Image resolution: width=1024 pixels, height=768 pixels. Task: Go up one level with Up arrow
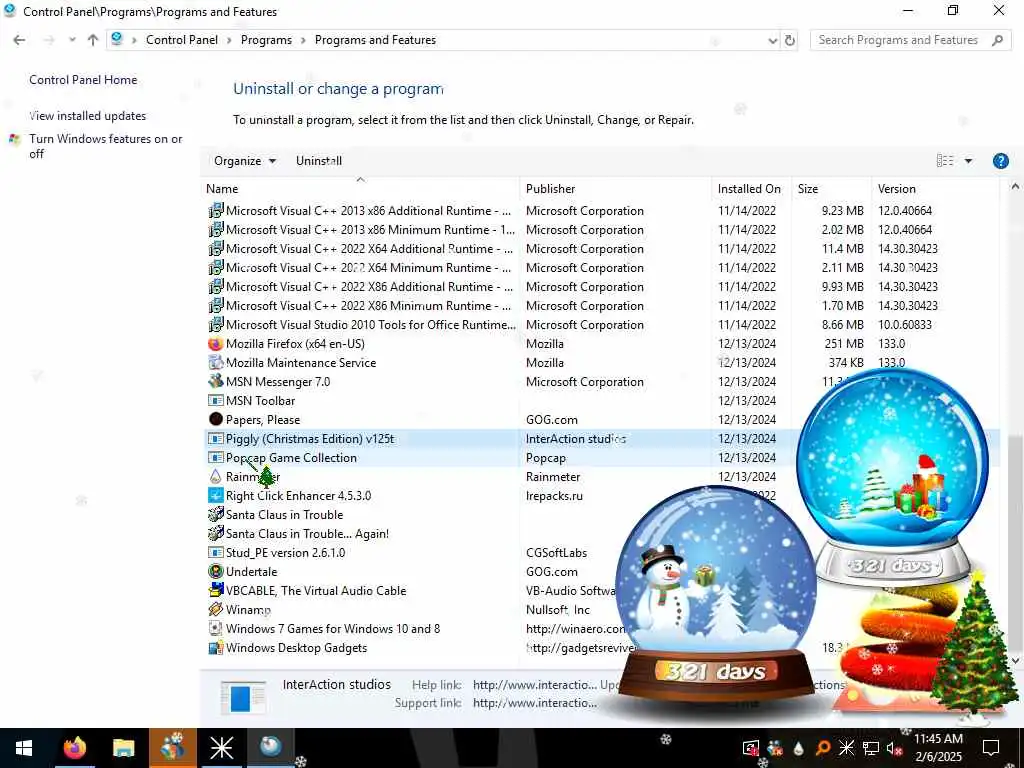(x=93, y=40)
